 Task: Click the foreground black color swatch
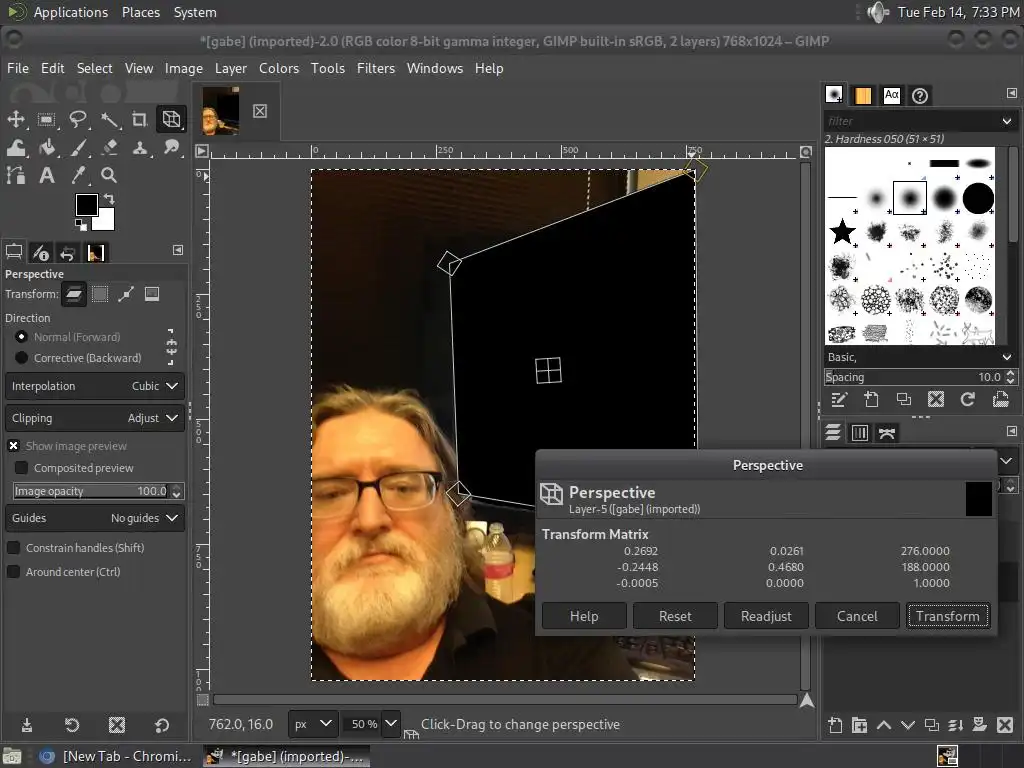[86, 204]
